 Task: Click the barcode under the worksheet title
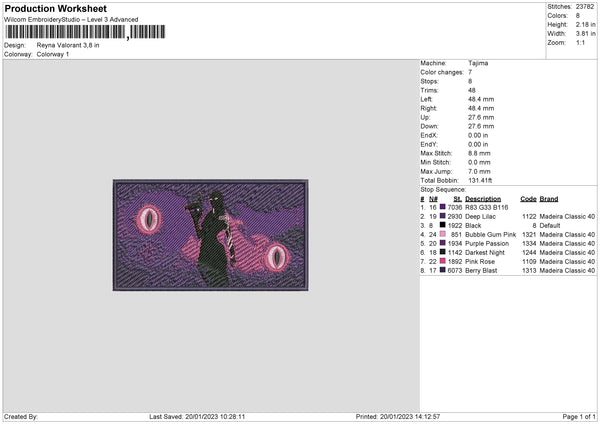(x=85, y=32)
